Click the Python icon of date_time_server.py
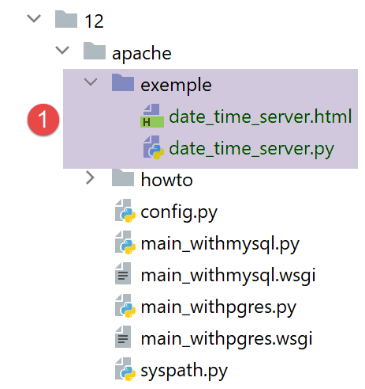The width and height of the screenshot is (365, 389). click(153, 147)
